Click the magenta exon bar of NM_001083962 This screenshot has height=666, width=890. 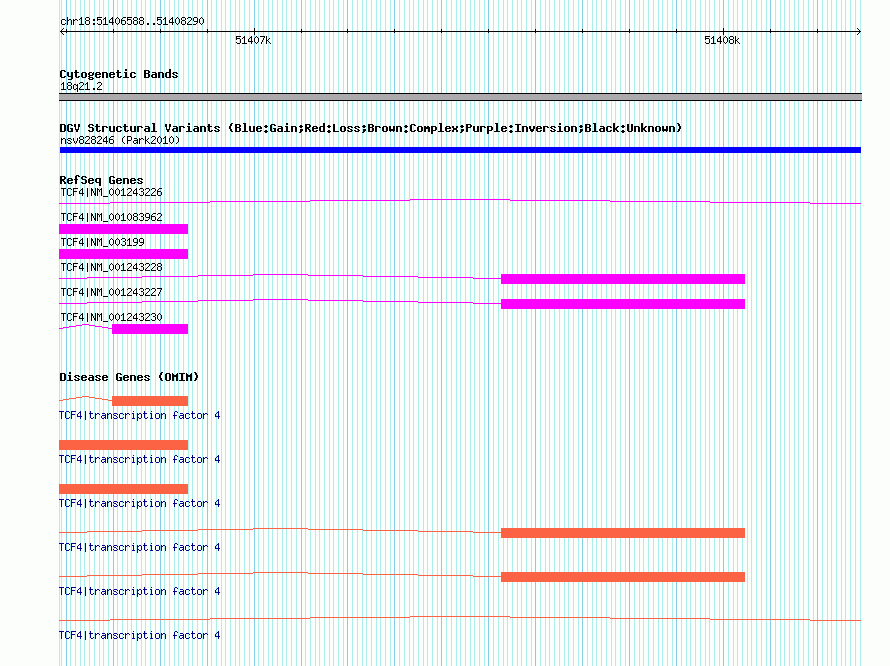(x=123, y=229)
